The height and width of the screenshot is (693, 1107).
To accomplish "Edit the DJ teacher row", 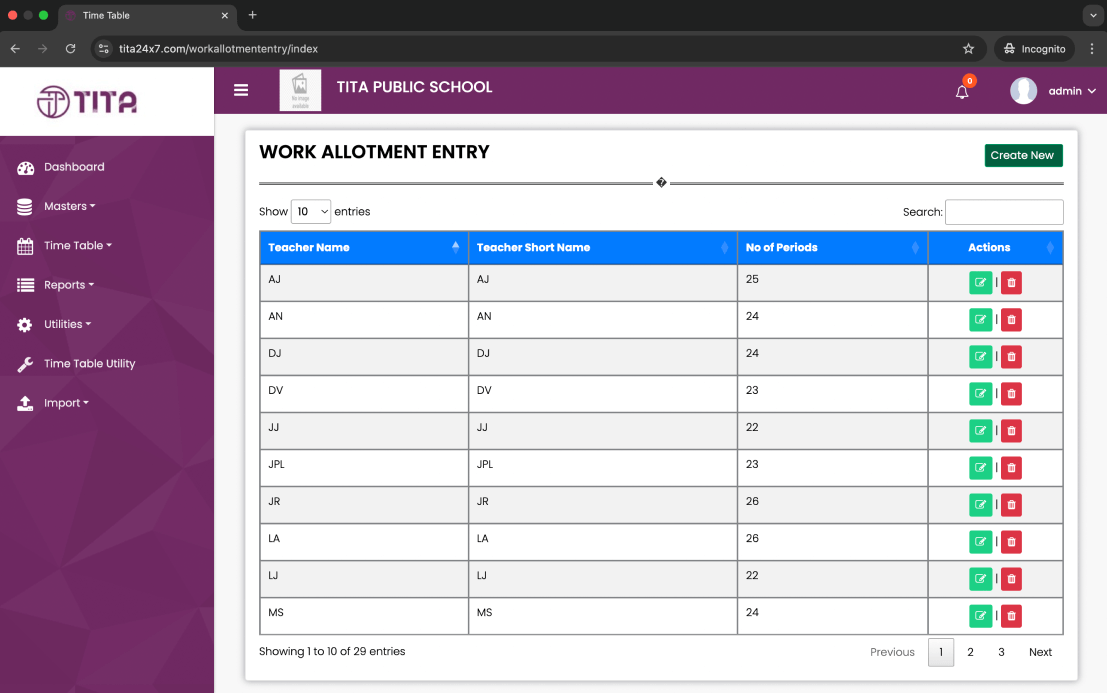I will tap(980, 356).
